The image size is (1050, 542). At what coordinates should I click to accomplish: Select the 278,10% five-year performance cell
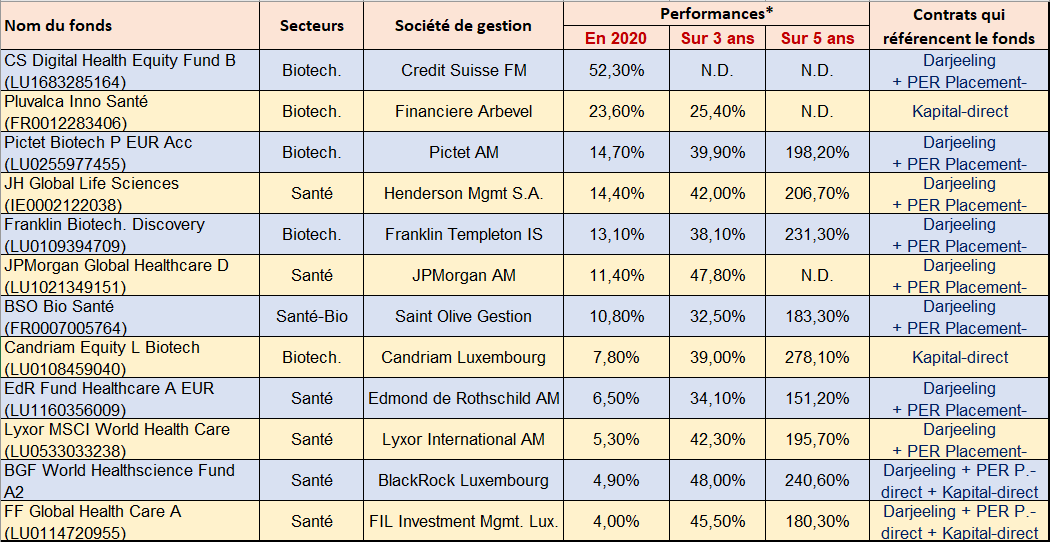[818, 357]
